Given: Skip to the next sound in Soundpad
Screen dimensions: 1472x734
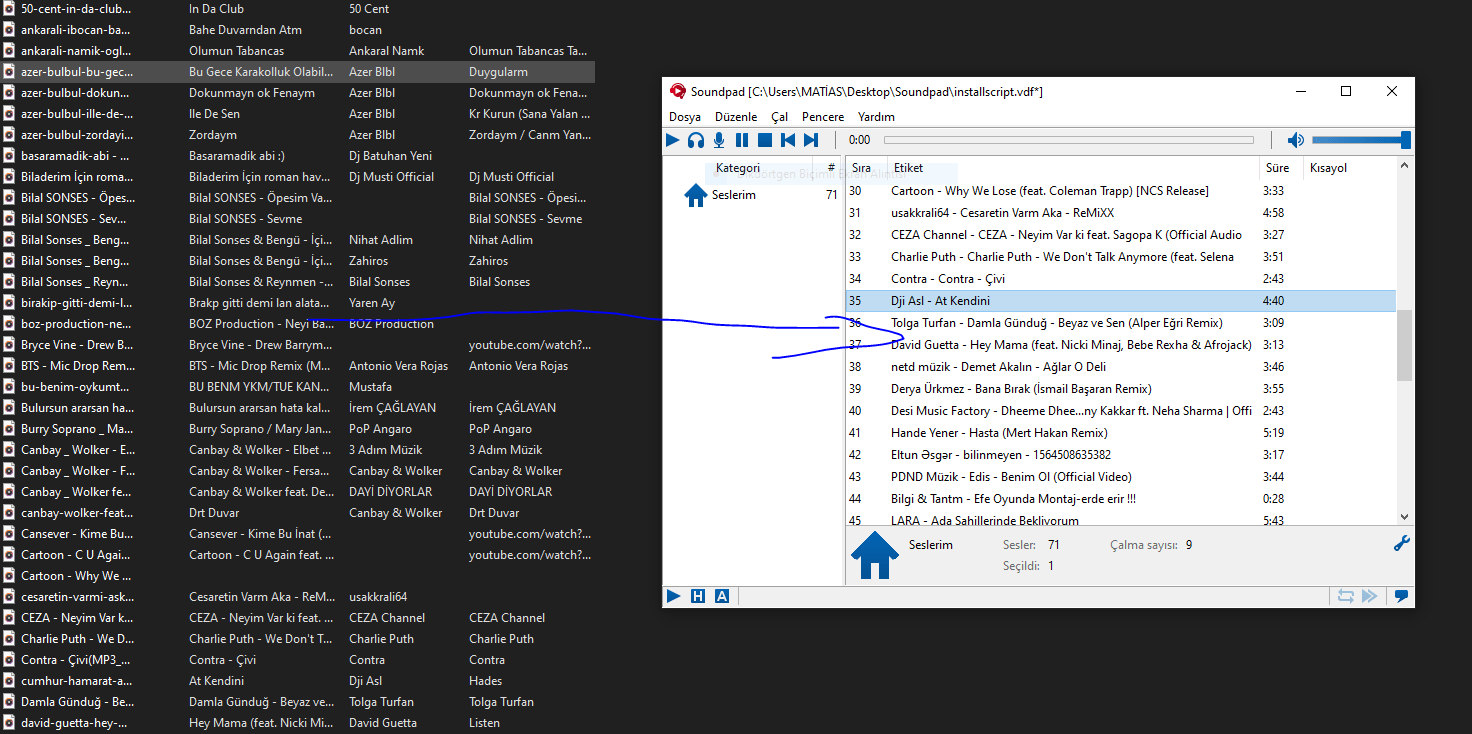Looking at the screenshot, I should point(811,141).
